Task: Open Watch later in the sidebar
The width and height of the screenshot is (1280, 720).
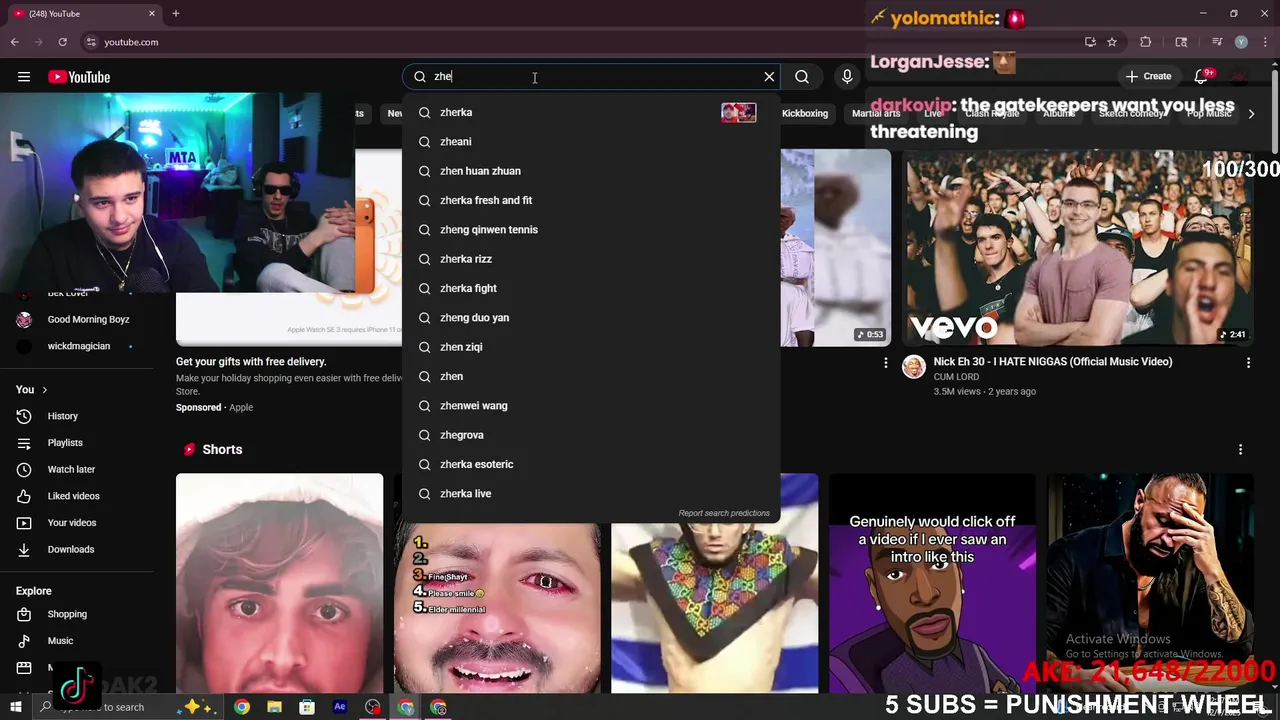Action: coord(71,469)
